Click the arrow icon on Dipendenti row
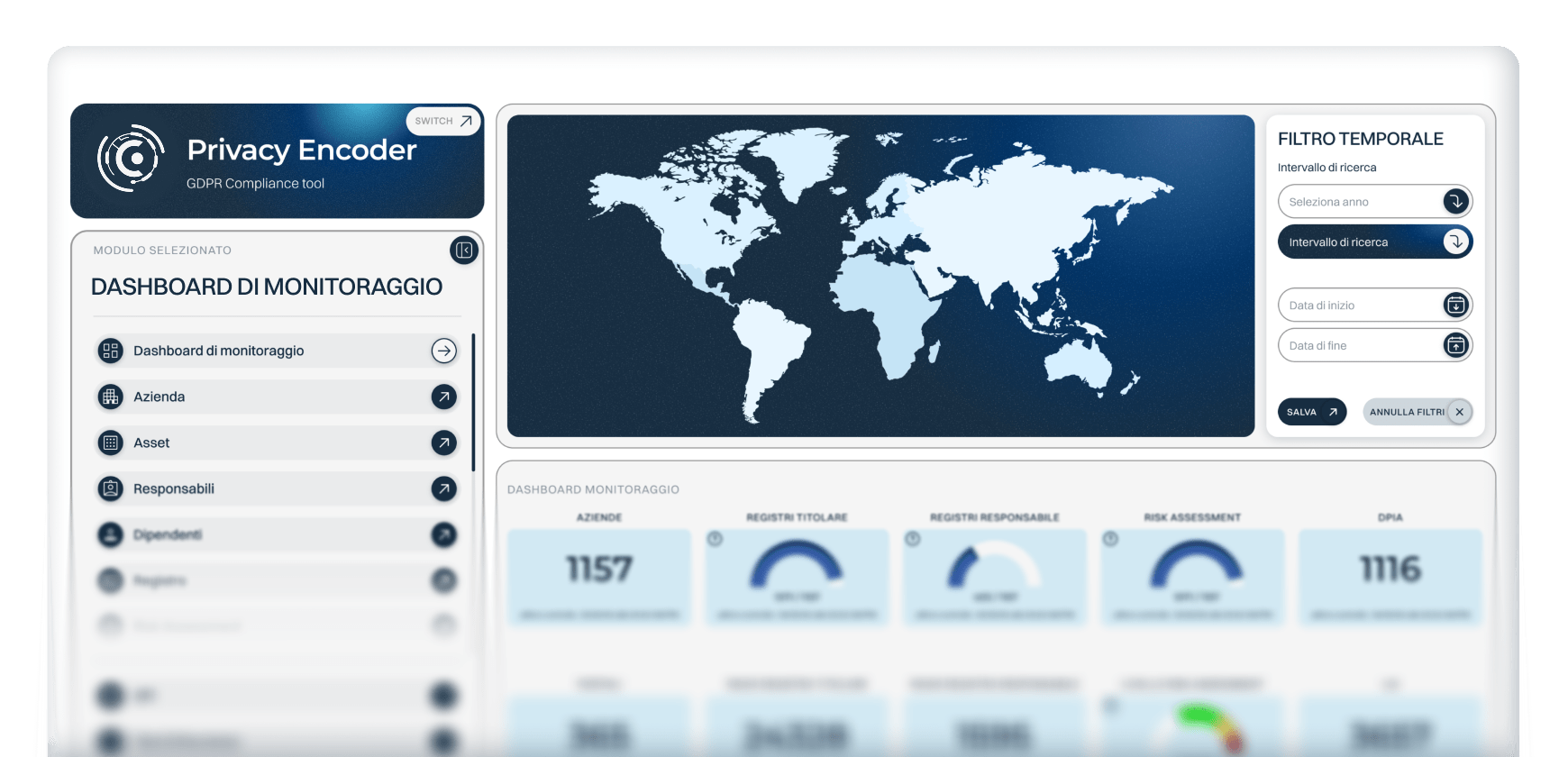The width and height of the screenshot is (1568, 757). [x=443, y=534]
